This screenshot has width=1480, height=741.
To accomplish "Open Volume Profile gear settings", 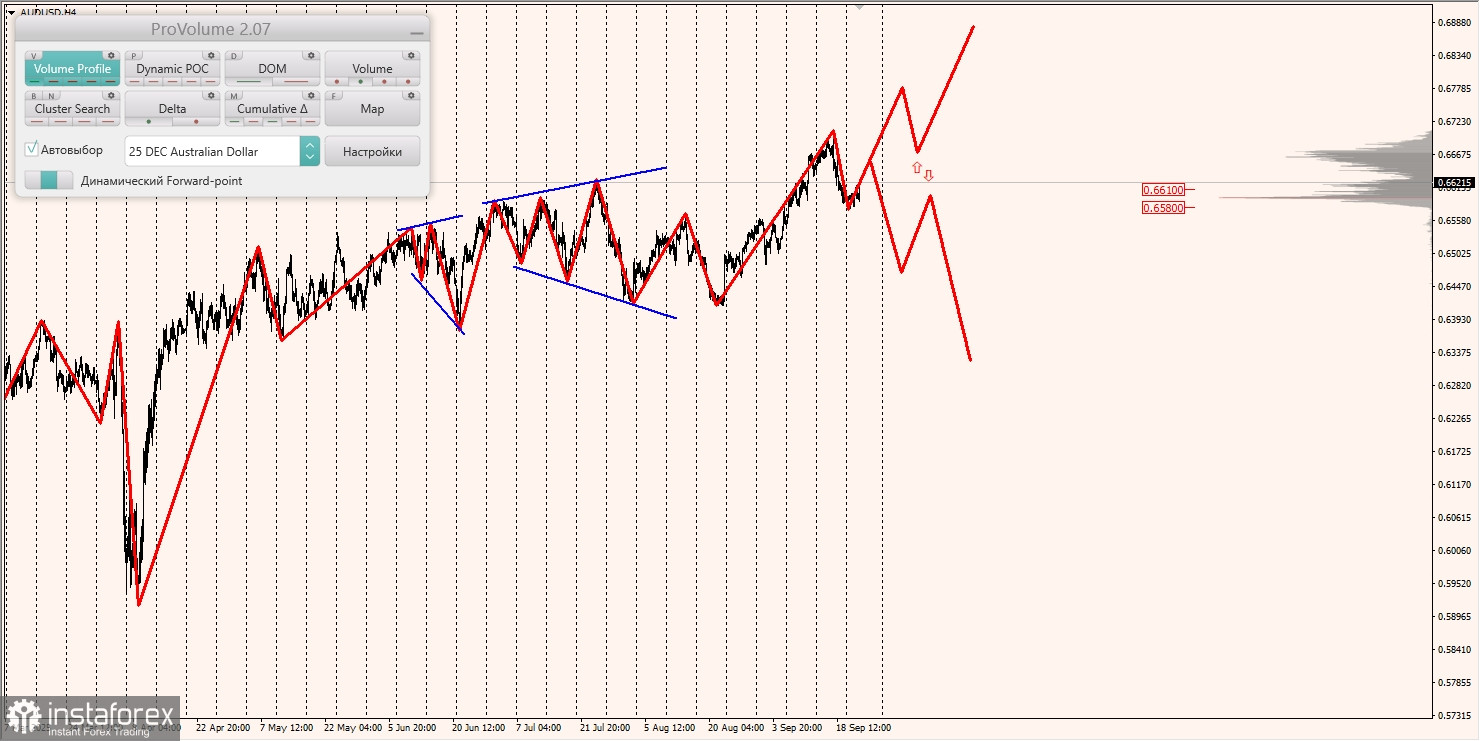I will point(111,56).
